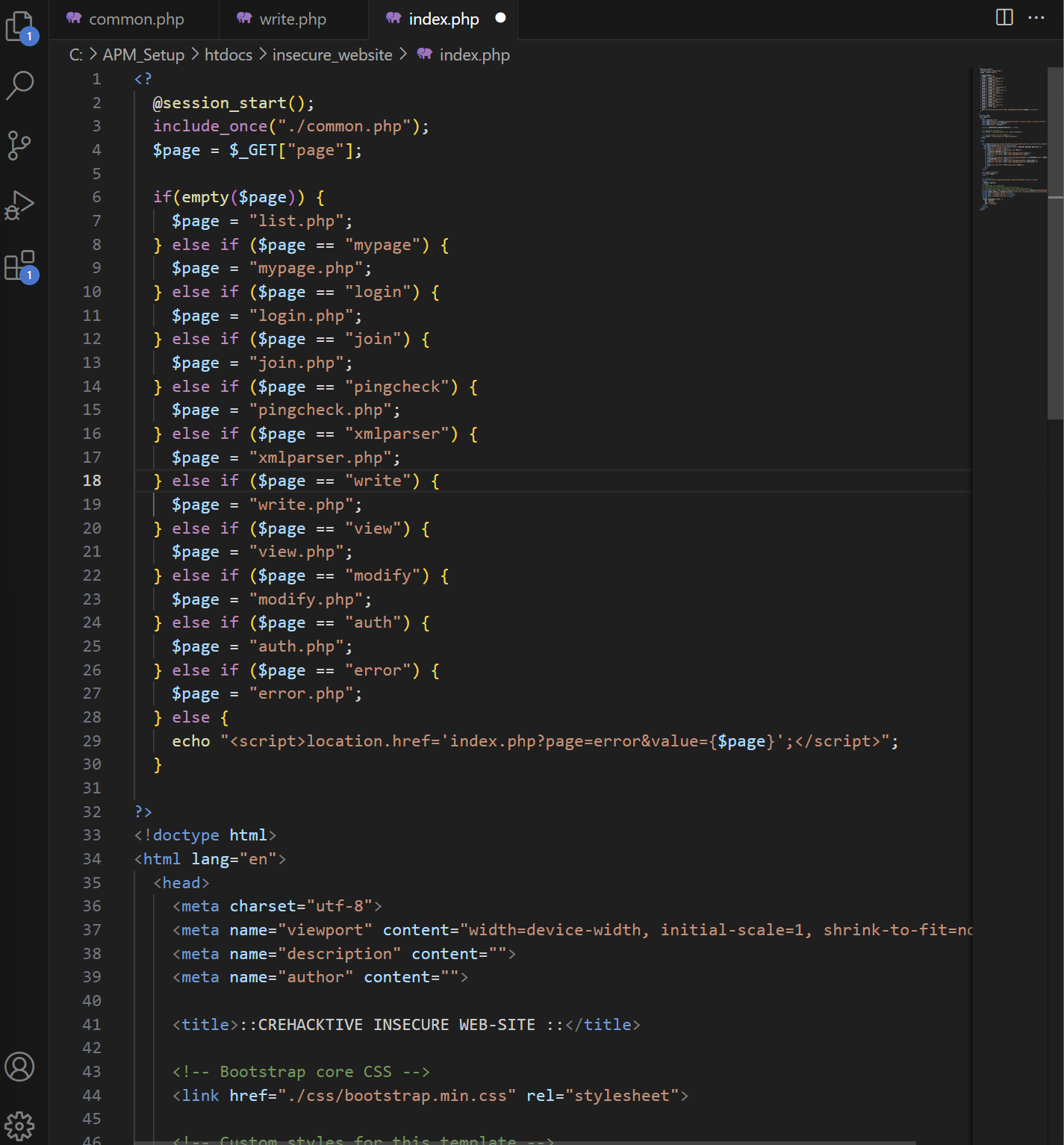This screenshot has width=1064, height=1145.
Task: Open the C: breadcrumb segment
Action: [76, 54]
